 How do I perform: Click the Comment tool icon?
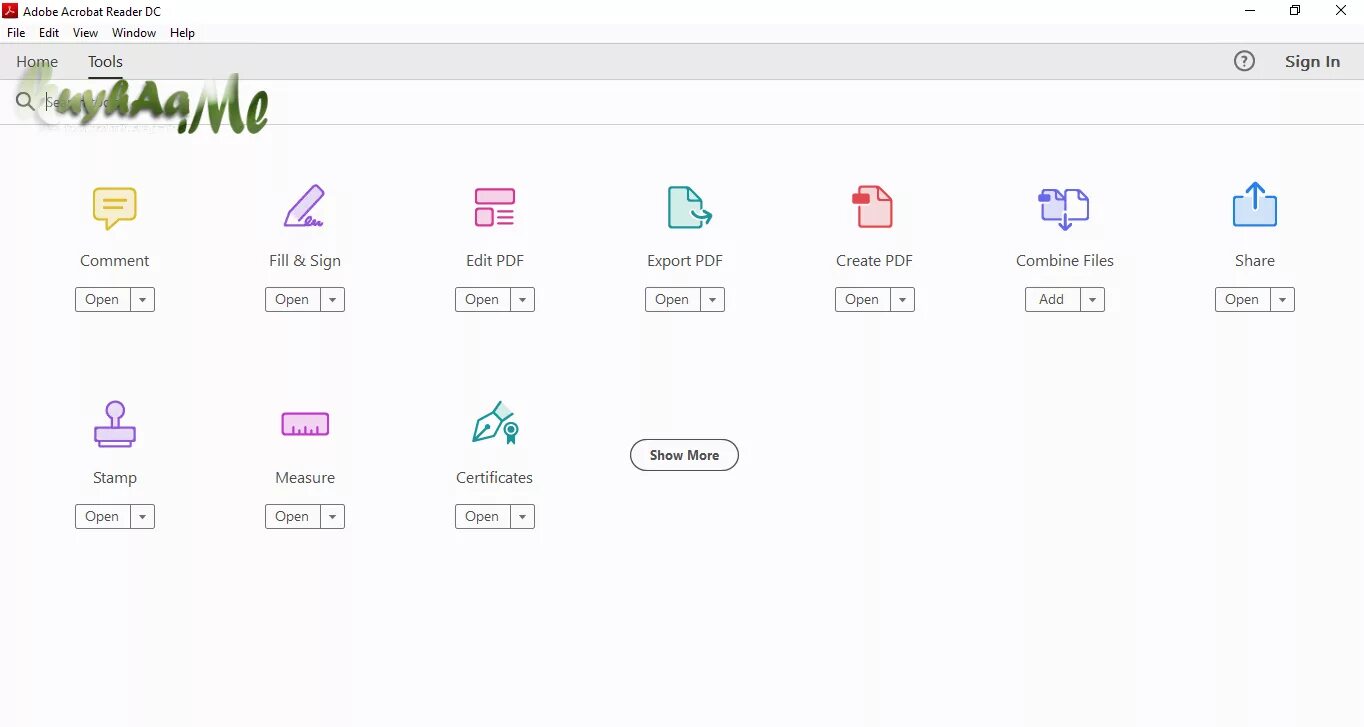pyautogui.click(x=115, y=208)
